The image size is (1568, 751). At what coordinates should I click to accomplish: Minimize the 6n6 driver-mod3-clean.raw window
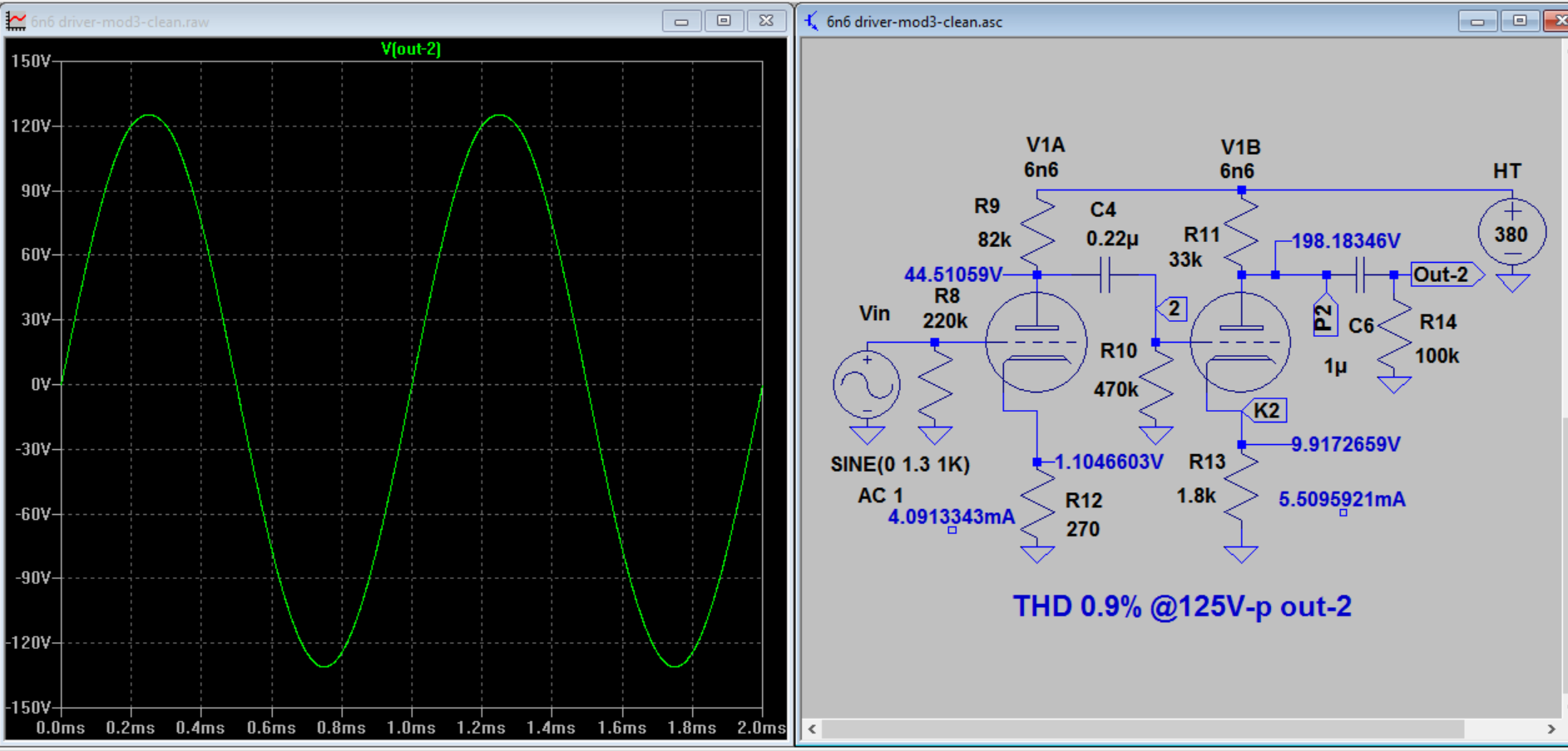click(681, 21)
